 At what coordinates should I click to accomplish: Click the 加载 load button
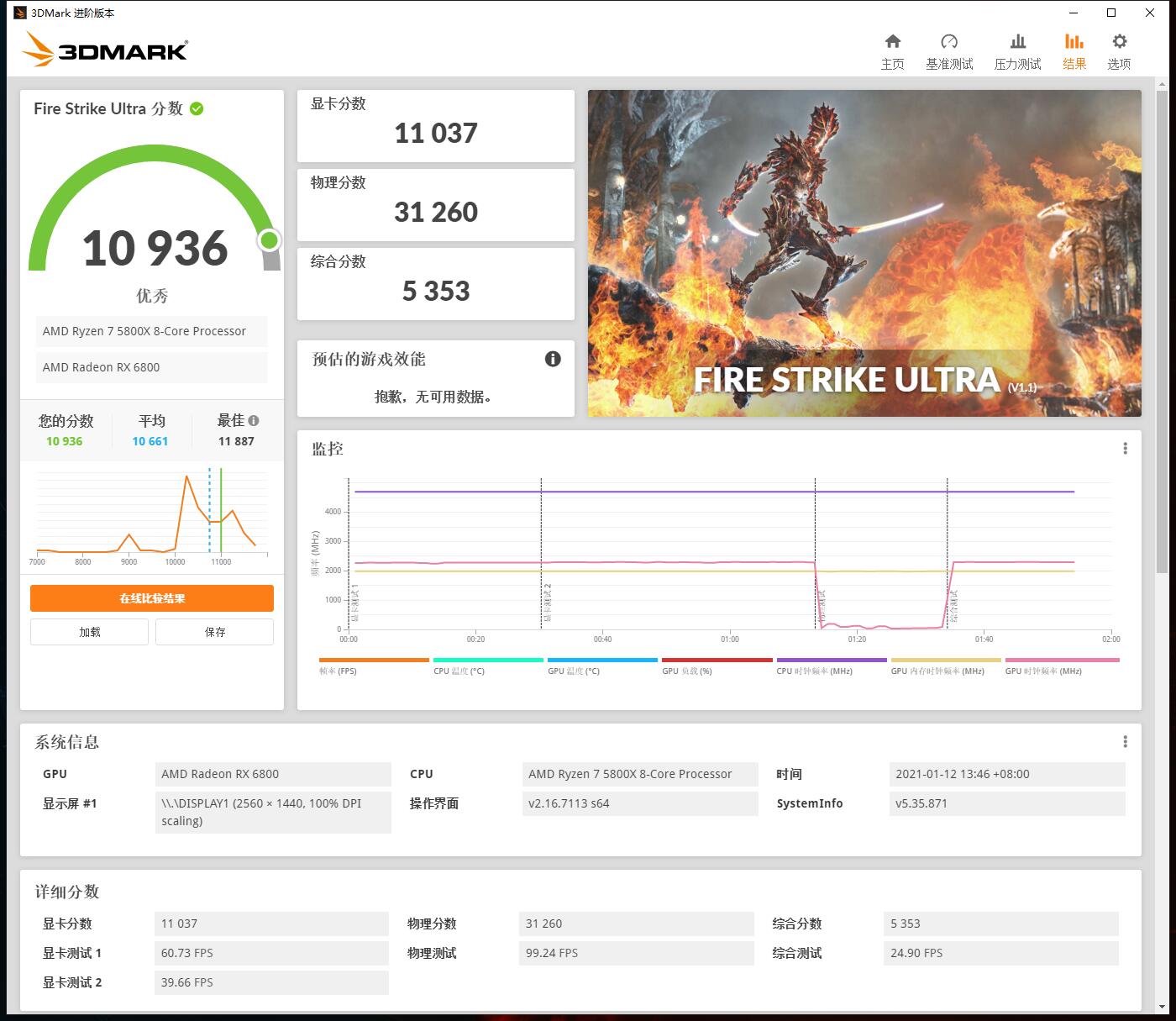coord(89,631)
